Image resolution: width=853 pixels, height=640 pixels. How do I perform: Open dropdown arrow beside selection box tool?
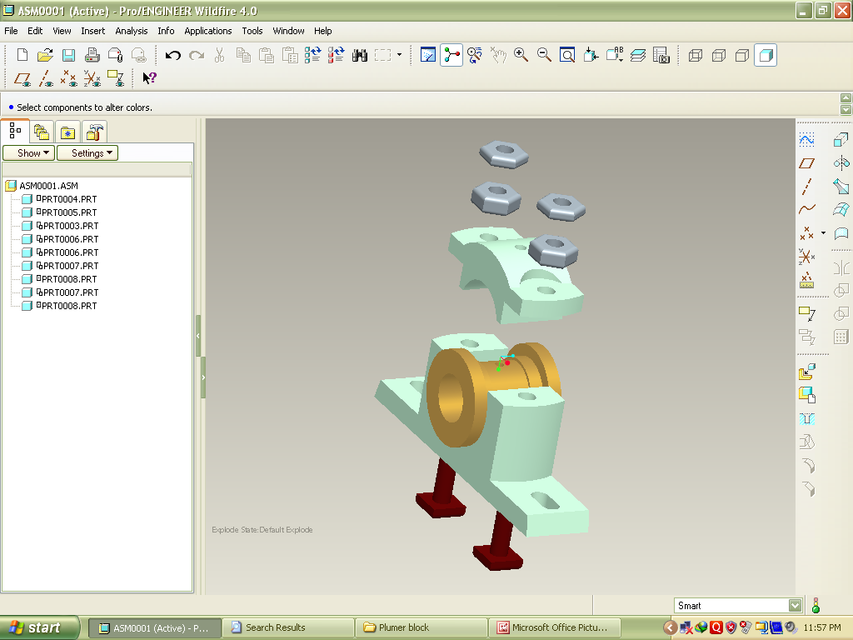[399, 55]
